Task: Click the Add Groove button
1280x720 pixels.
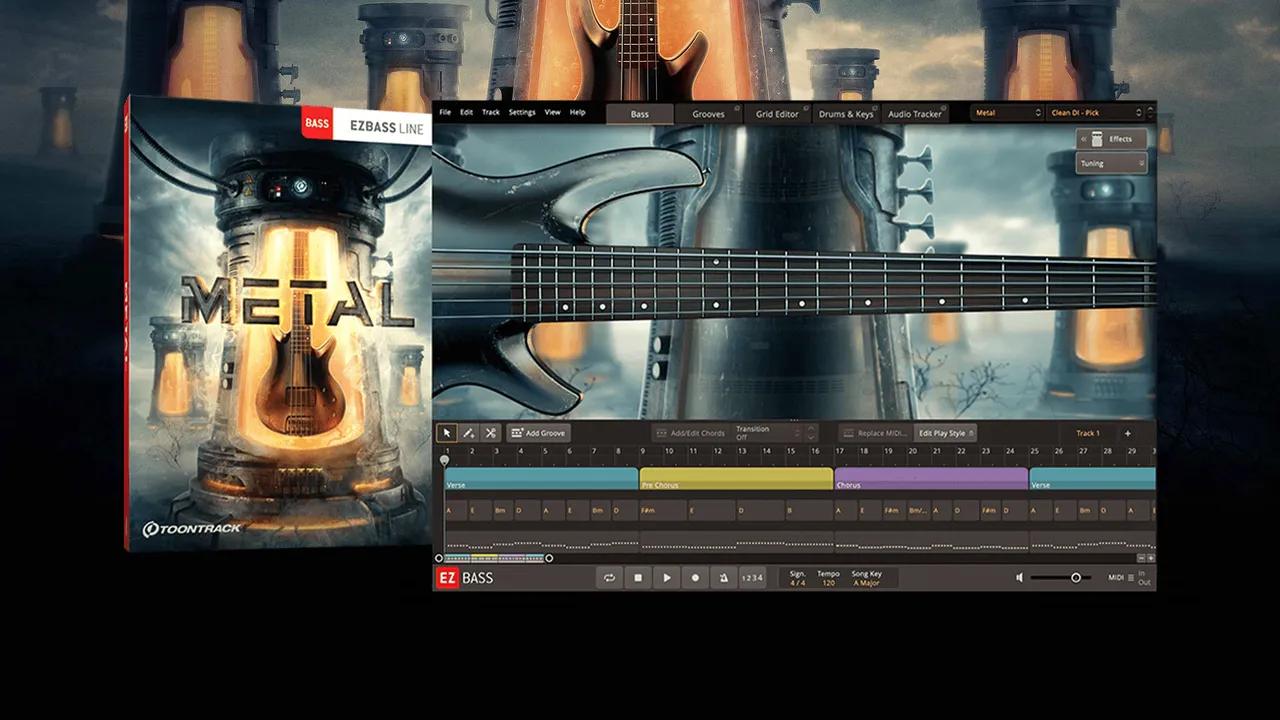Action: pos(538,433)
